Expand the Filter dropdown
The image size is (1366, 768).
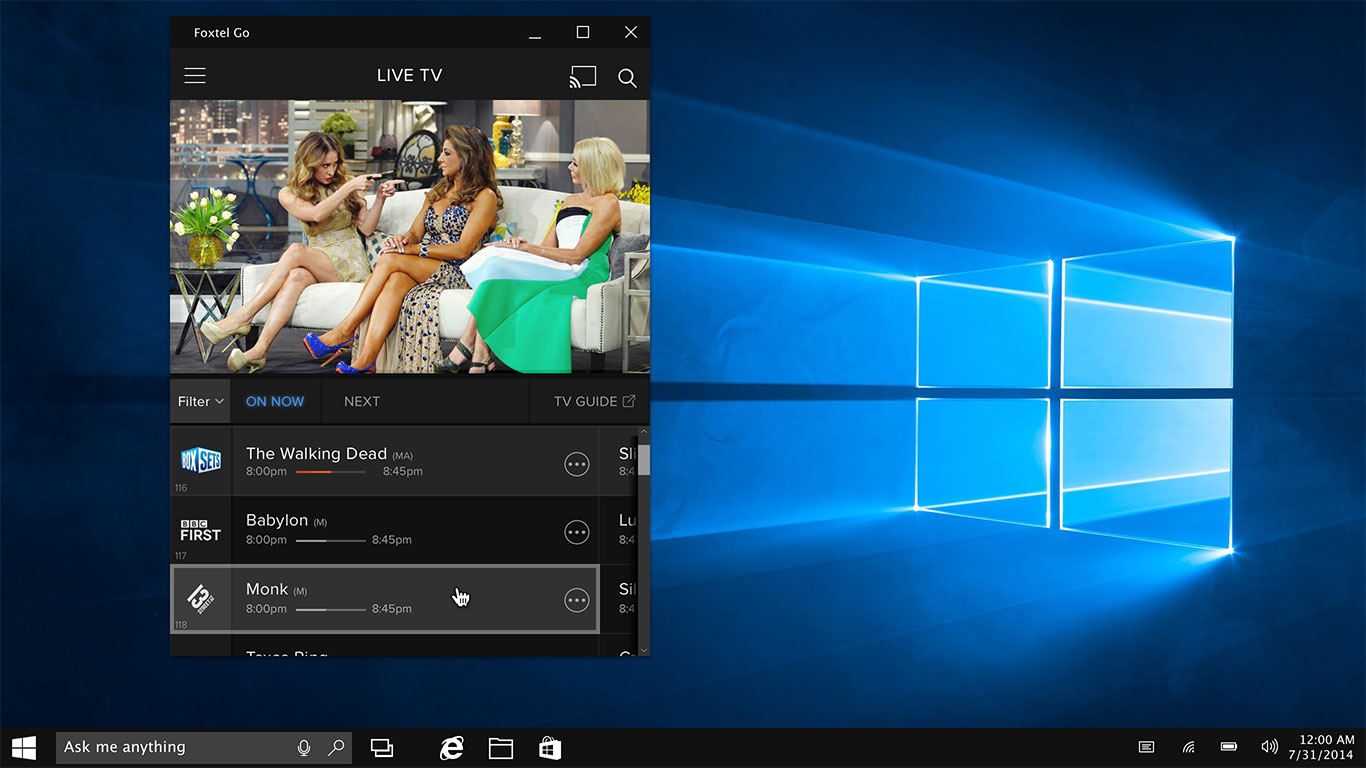[x=200, y=401]
